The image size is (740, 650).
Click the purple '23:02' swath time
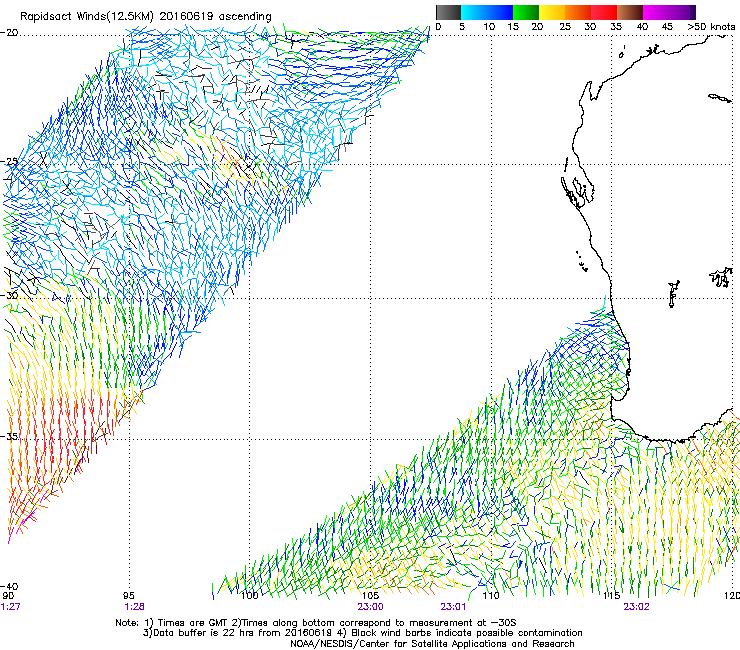point(636,607)
